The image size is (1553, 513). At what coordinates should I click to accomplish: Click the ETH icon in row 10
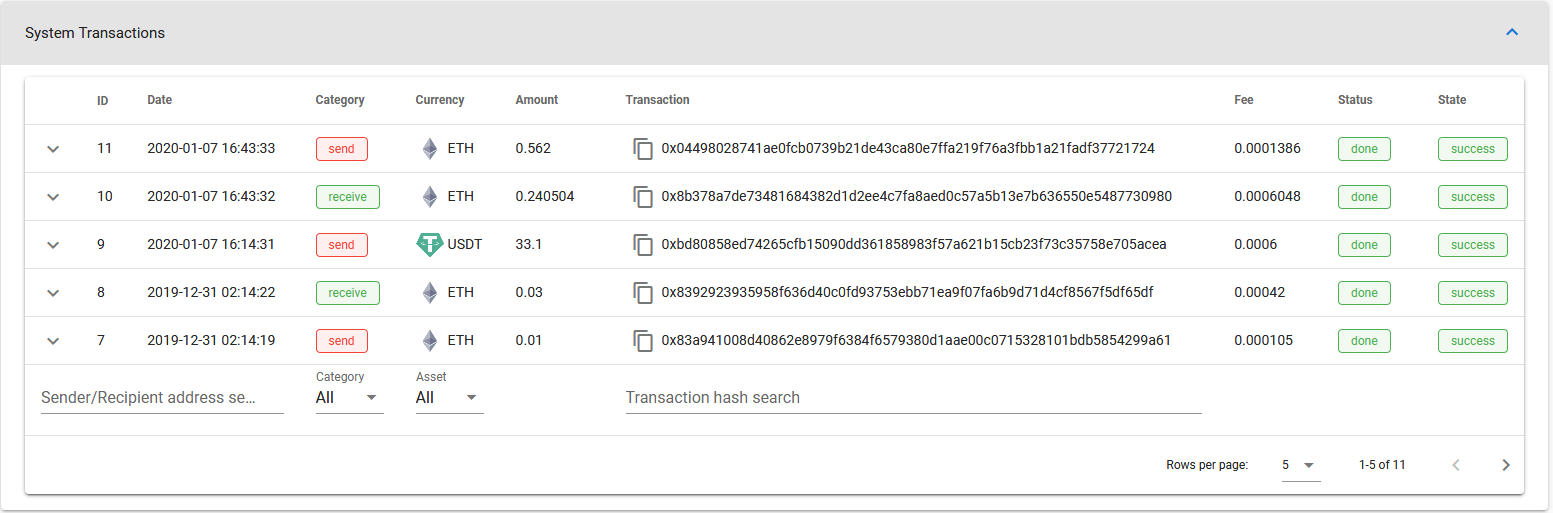(x=429, y=197)
